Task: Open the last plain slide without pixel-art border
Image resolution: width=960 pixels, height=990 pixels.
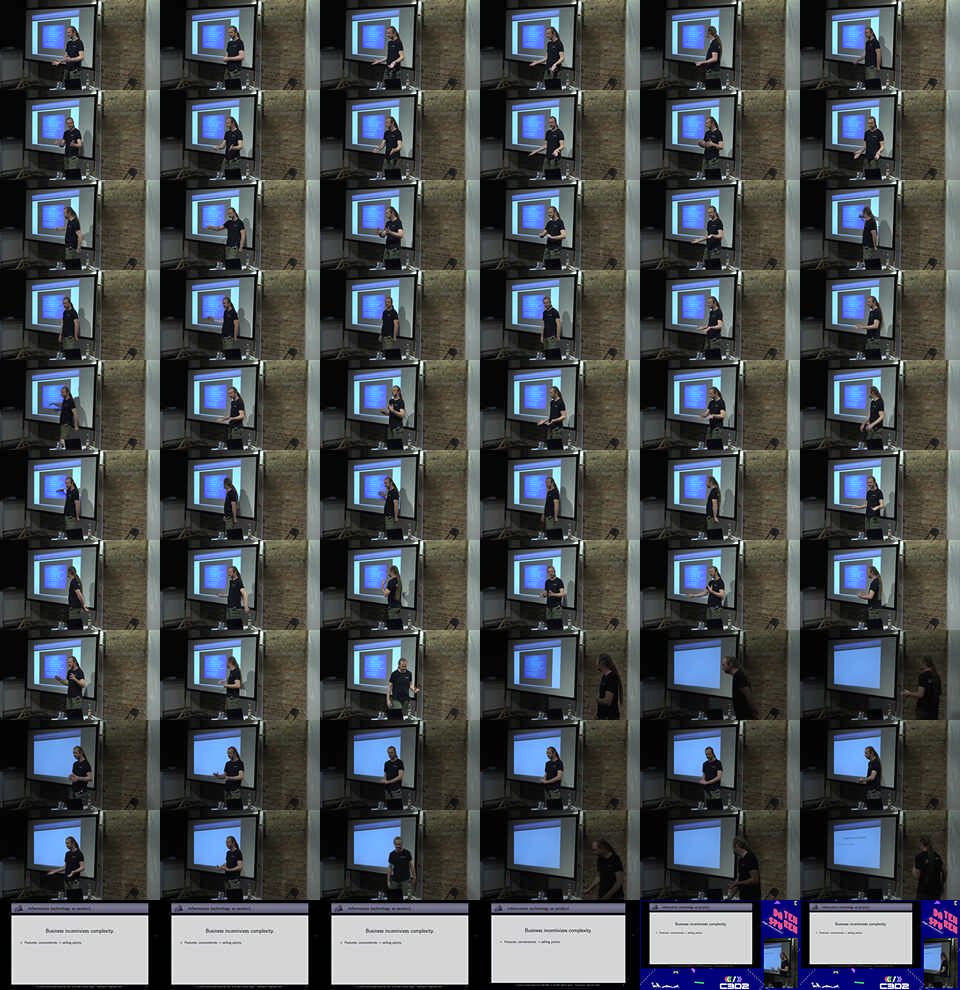Action: (560, 945)
